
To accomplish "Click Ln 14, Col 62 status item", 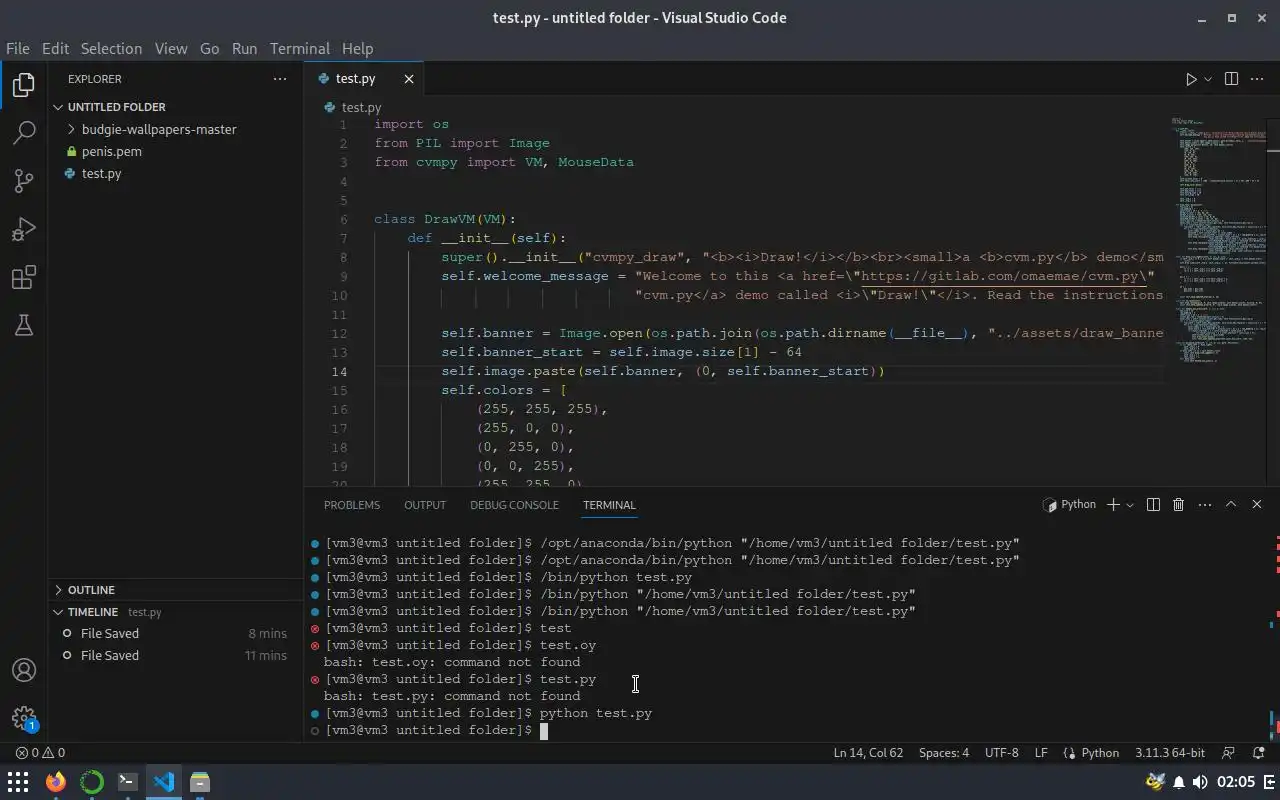I will click(868, 753).
